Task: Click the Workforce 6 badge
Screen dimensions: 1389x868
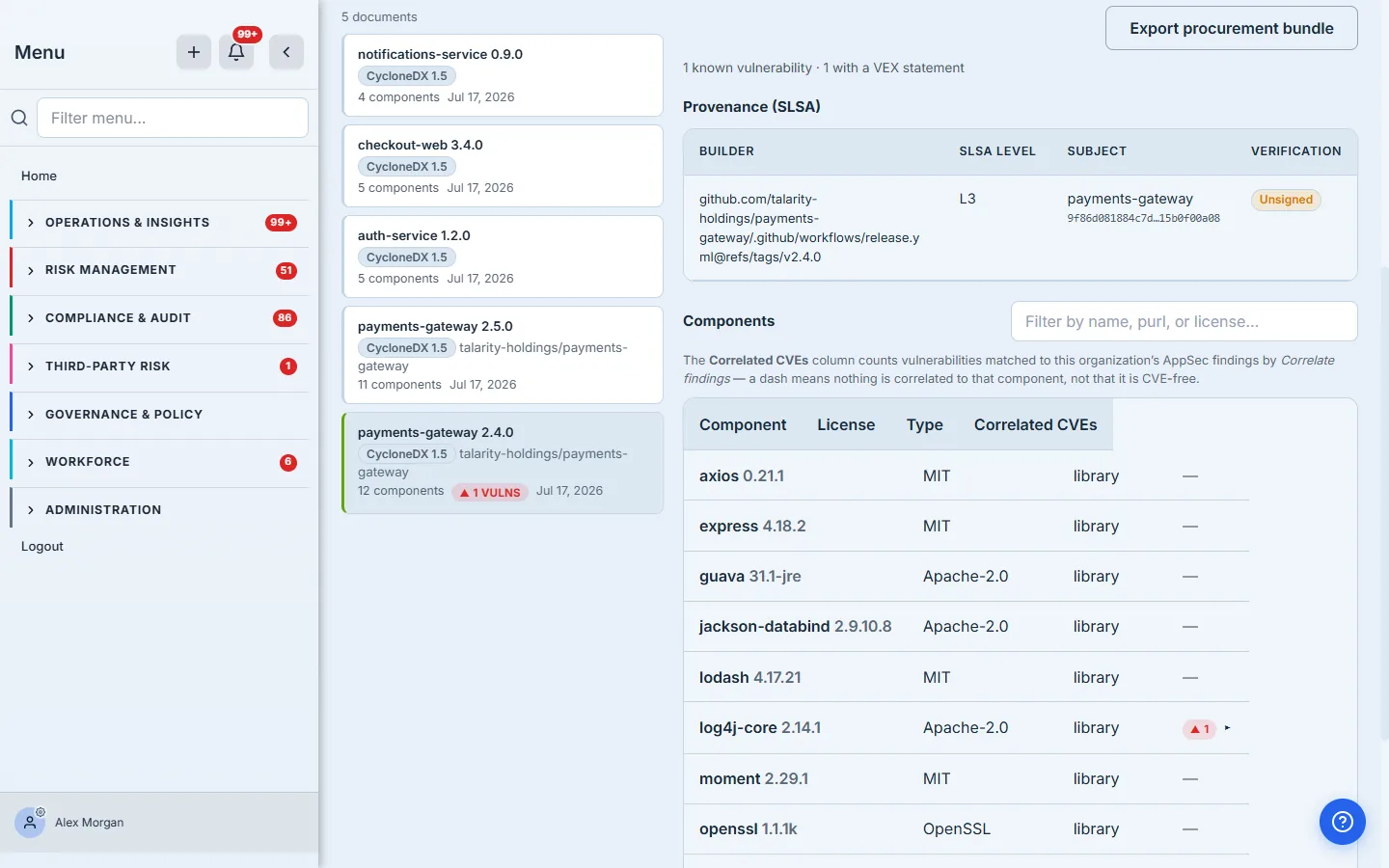Action: [x=288, y=462]
